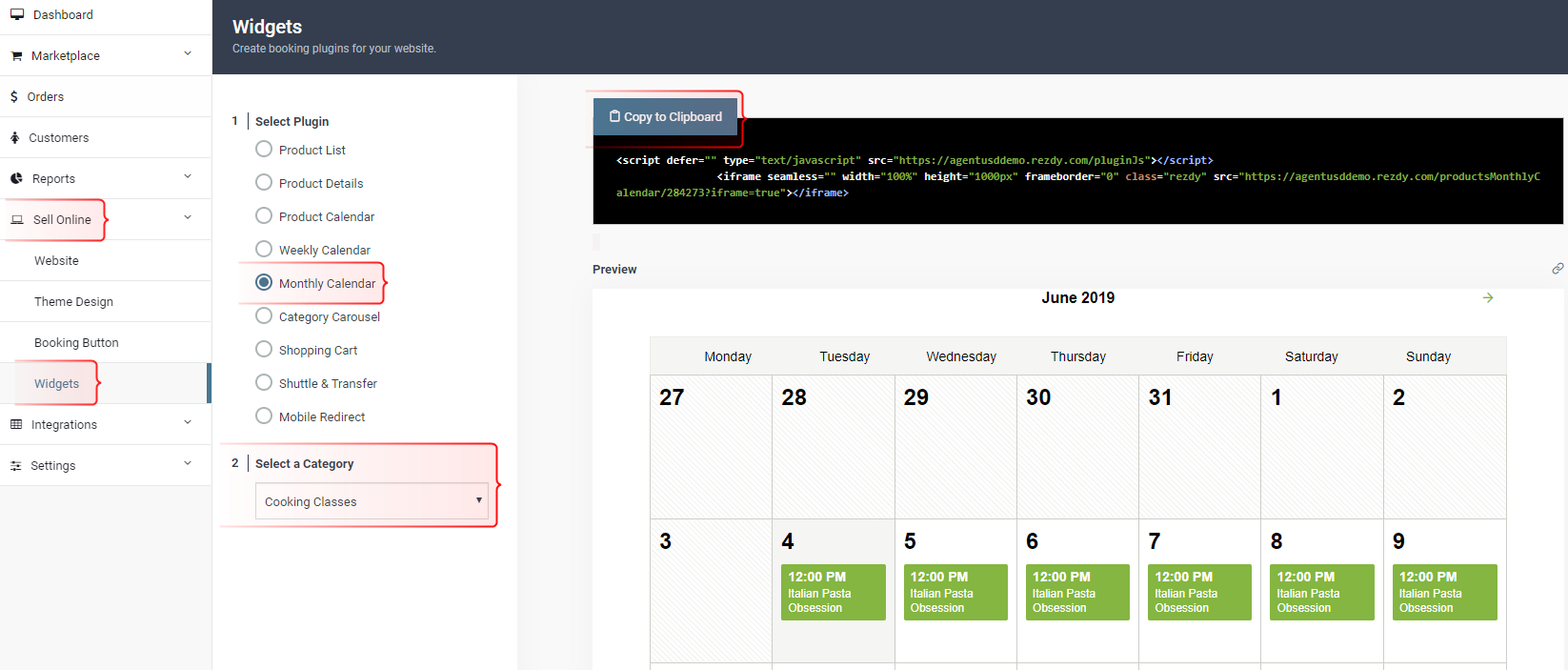The width and height of the screenshot is (1568, 670).
Task: Select the Product Calendar radio button
Action: pyautogui.click(x=264, y=215)
